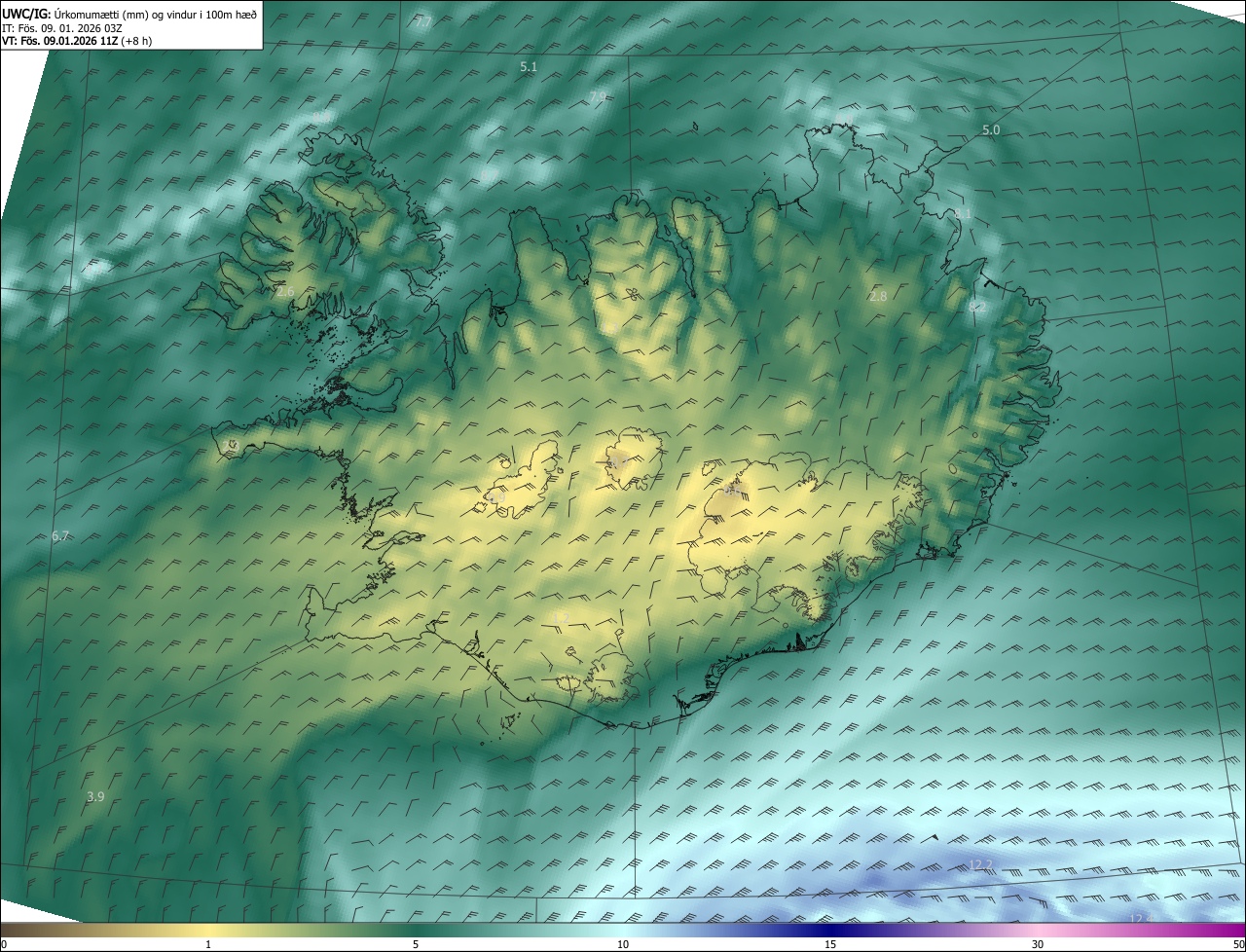Viewport: 1246px width, 952px height.
Task: Click the 6.7 value label off the west coast
Action: tap(60, 535)
